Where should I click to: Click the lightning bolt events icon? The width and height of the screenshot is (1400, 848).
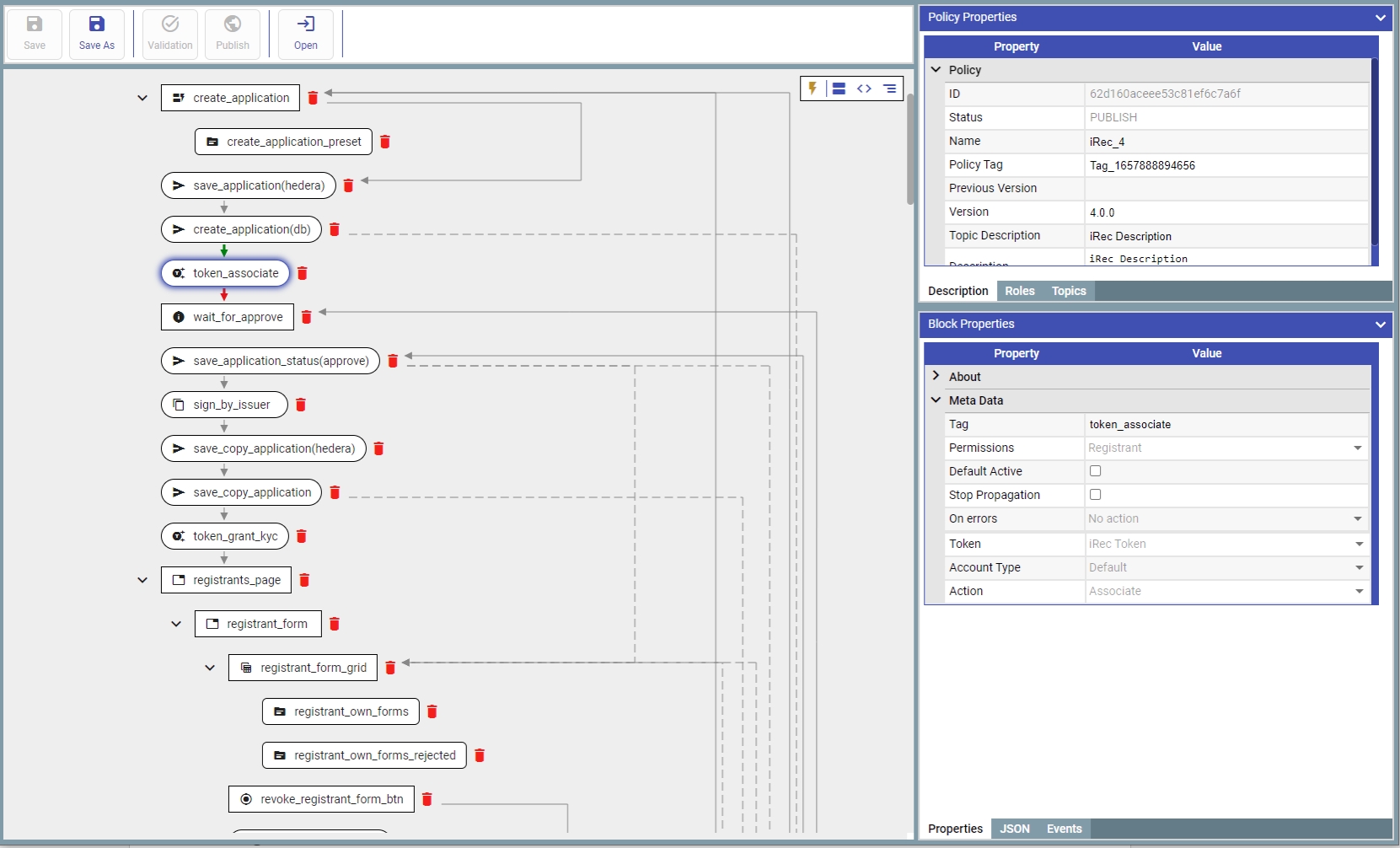point(813,89)
